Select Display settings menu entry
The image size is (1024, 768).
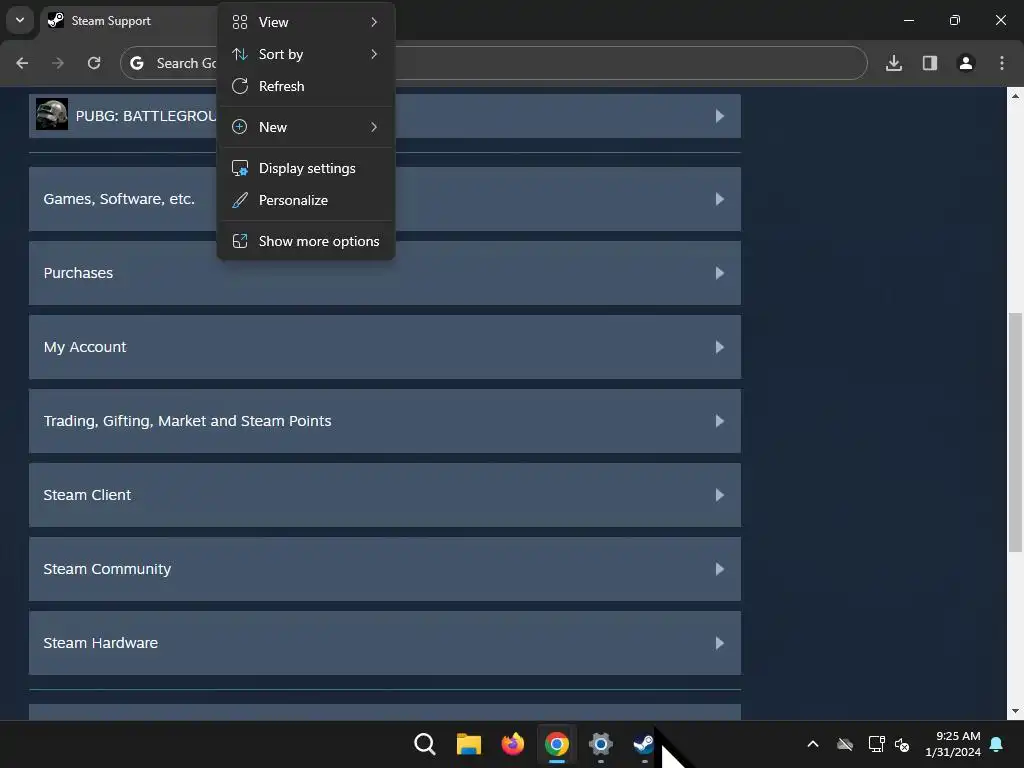point(306,168)
